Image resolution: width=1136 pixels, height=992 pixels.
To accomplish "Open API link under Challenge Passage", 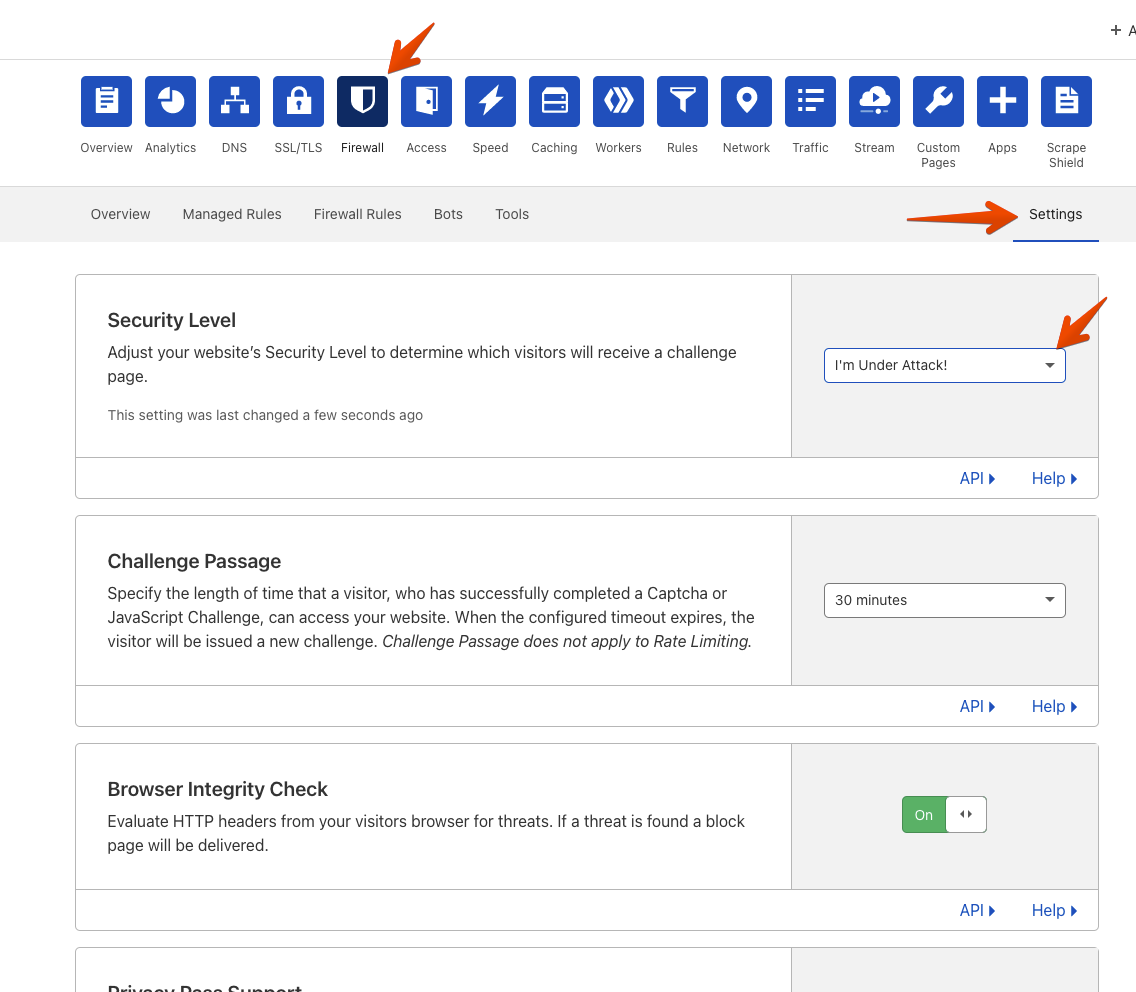I will 977,707.
